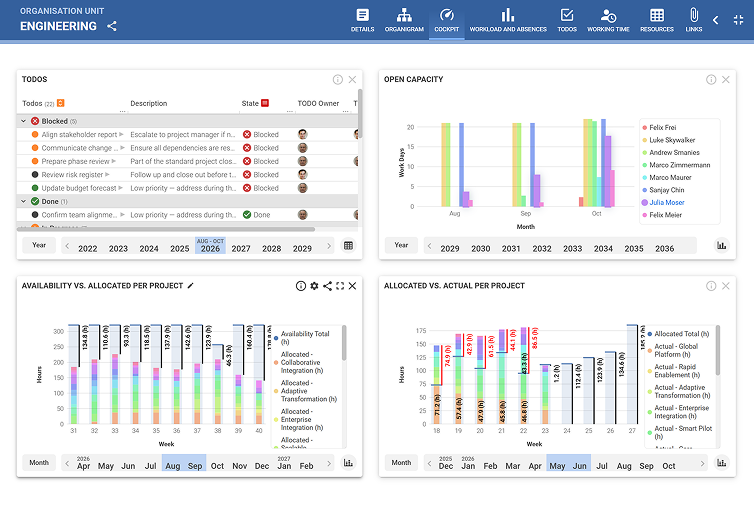Screen dimensions: 754x510
Task: Go to the Todos tab
Action: 566,20
